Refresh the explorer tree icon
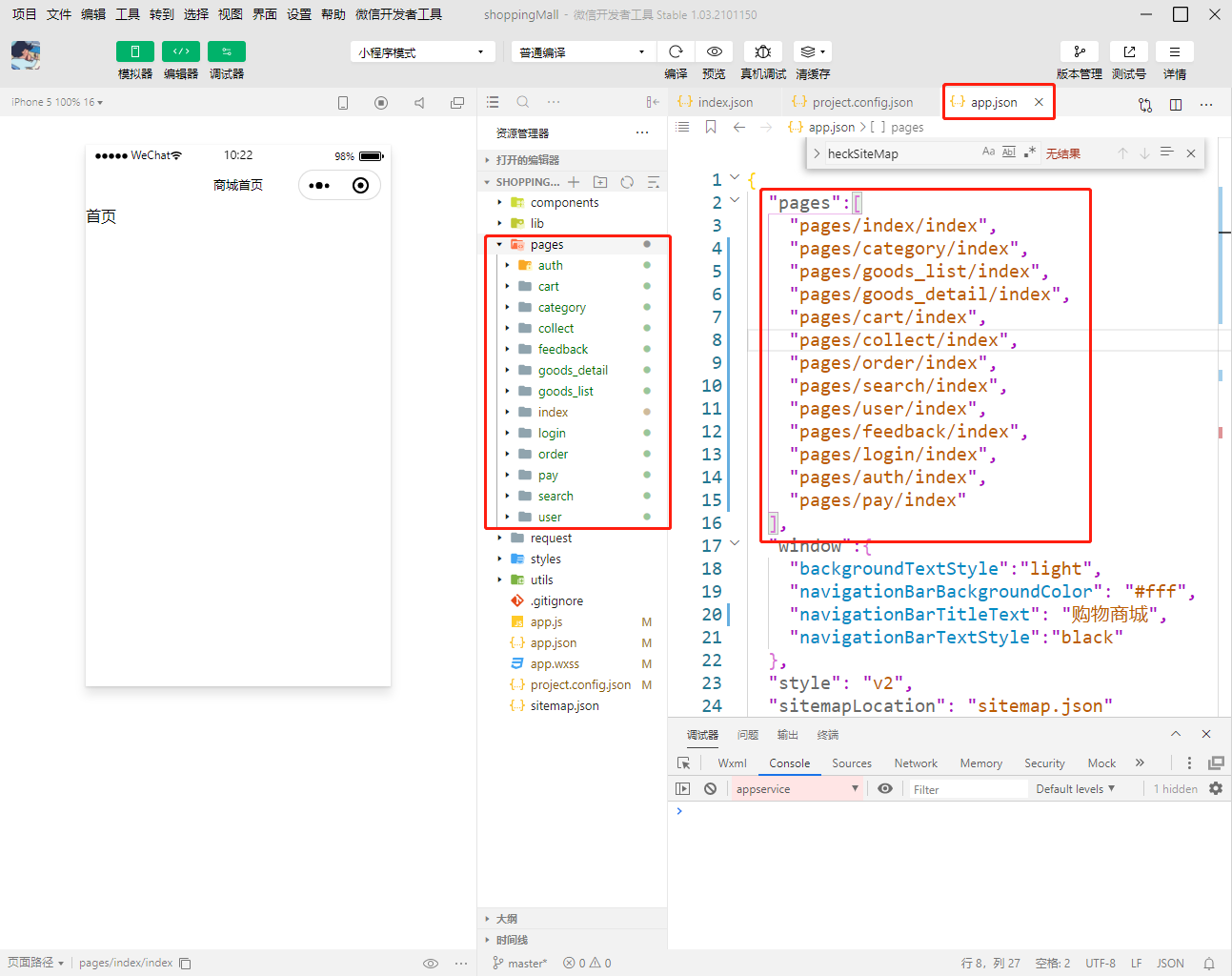The width and height of the screenshot is (1232, 976). pyautogui.click(x=627, y=182)
